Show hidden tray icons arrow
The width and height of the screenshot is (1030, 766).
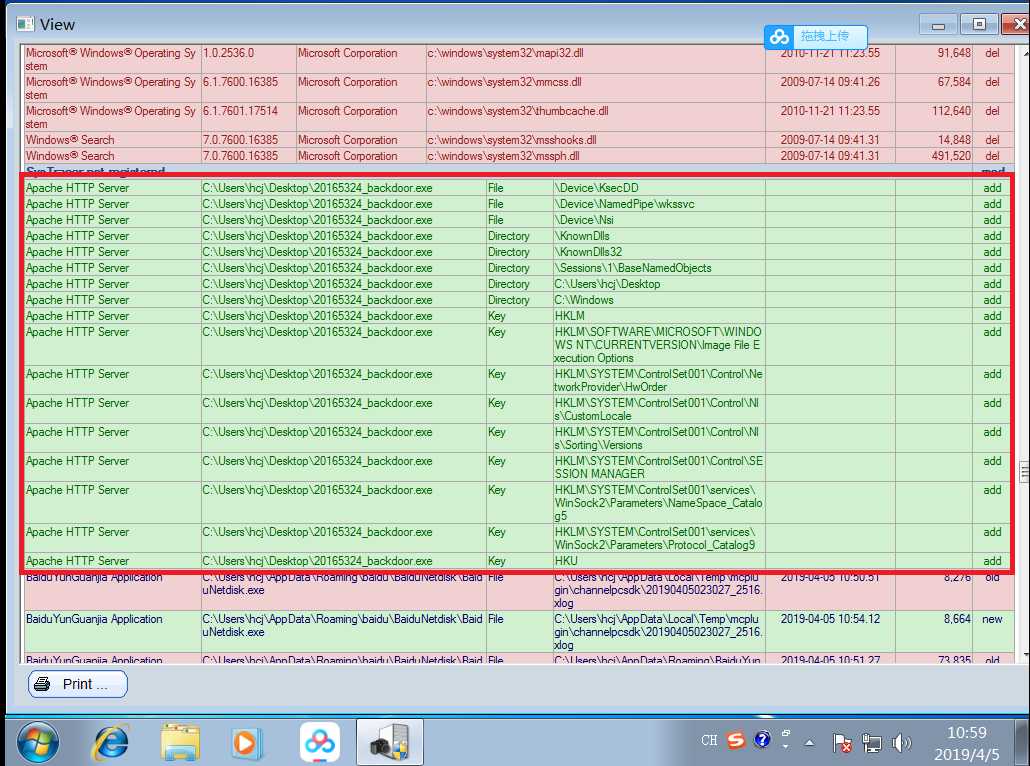coord(809,743)
